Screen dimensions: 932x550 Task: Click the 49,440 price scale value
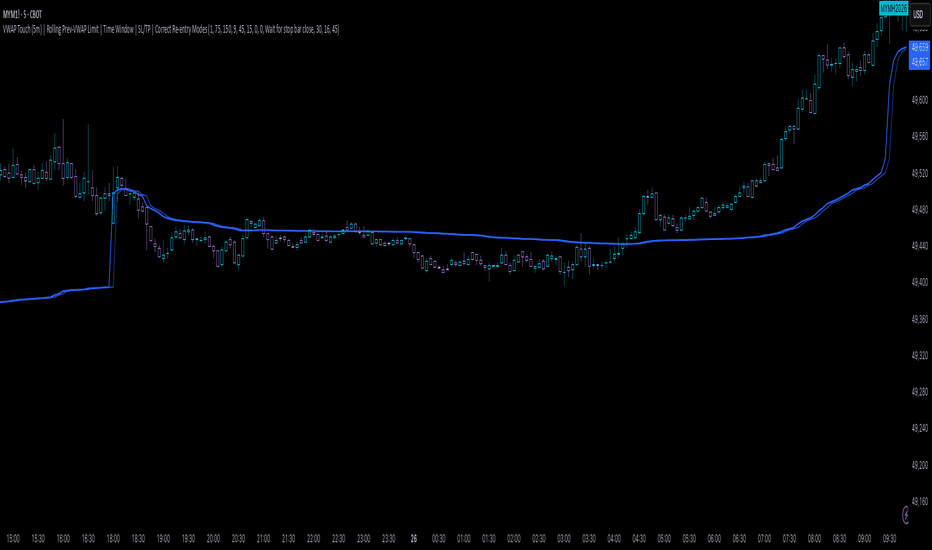920,246
